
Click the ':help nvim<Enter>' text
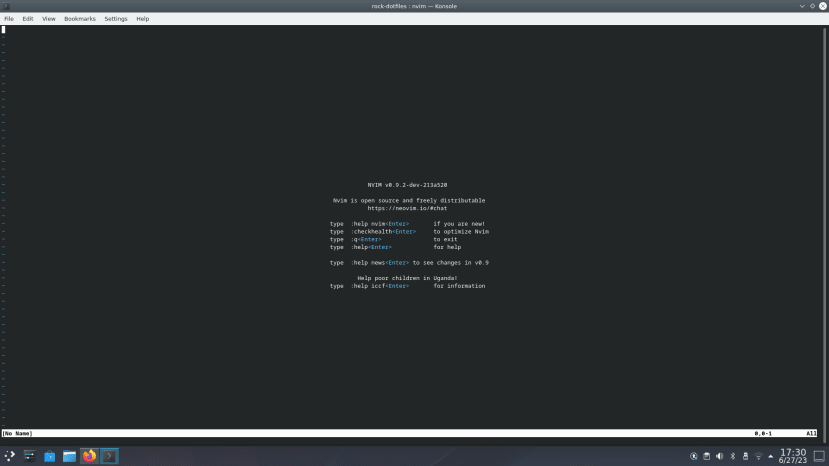380,224
